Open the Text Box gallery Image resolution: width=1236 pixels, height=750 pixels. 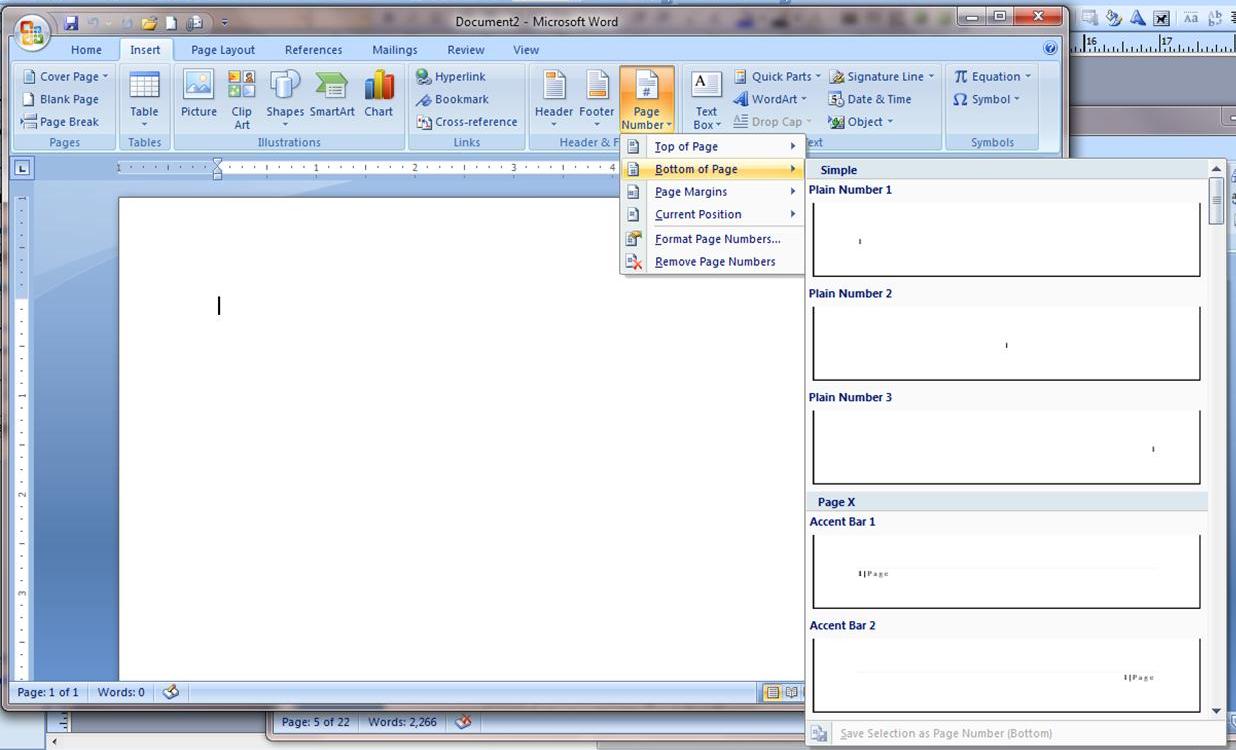[x=706, y=99]
